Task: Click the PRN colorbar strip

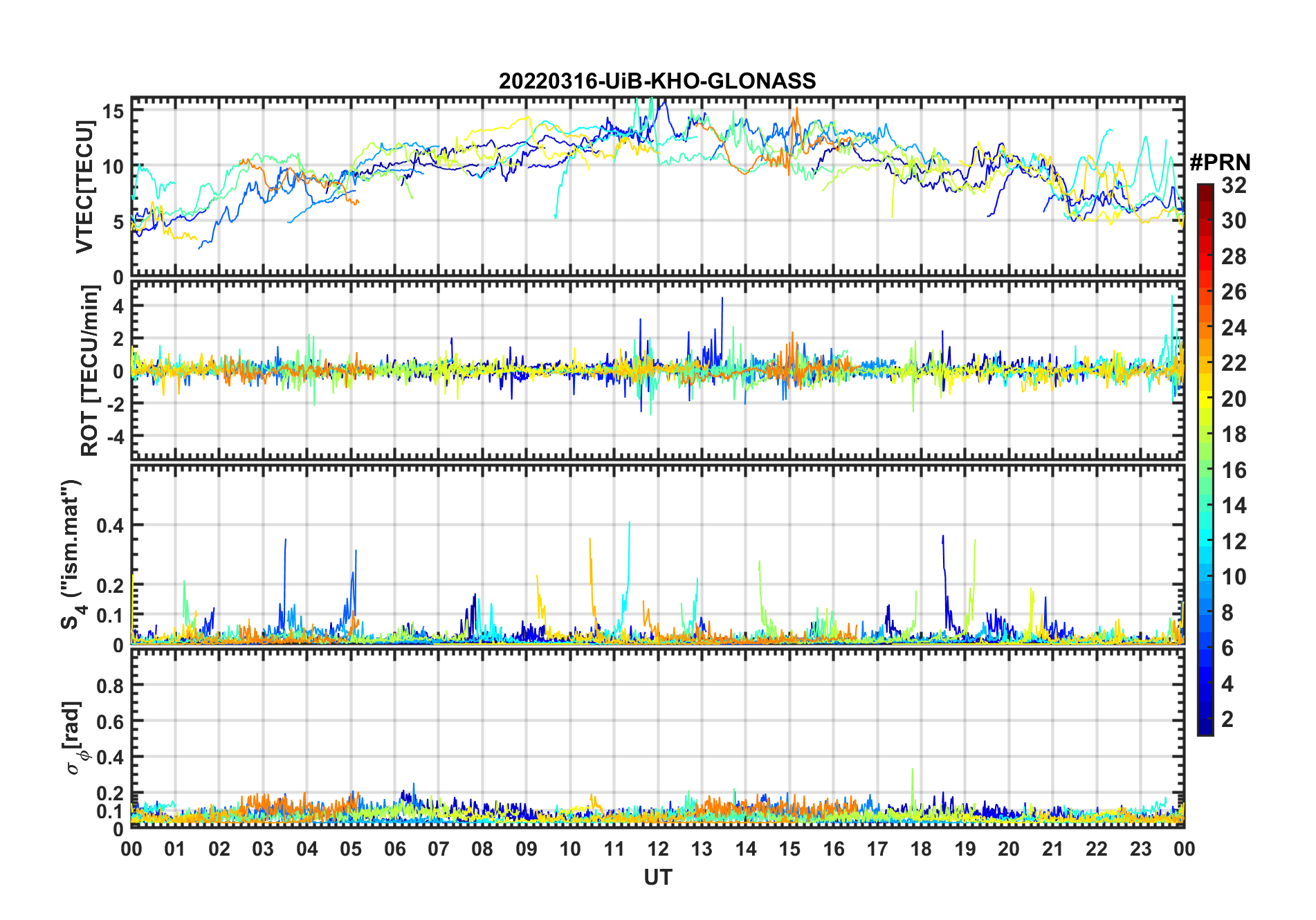Action: 1205,459
